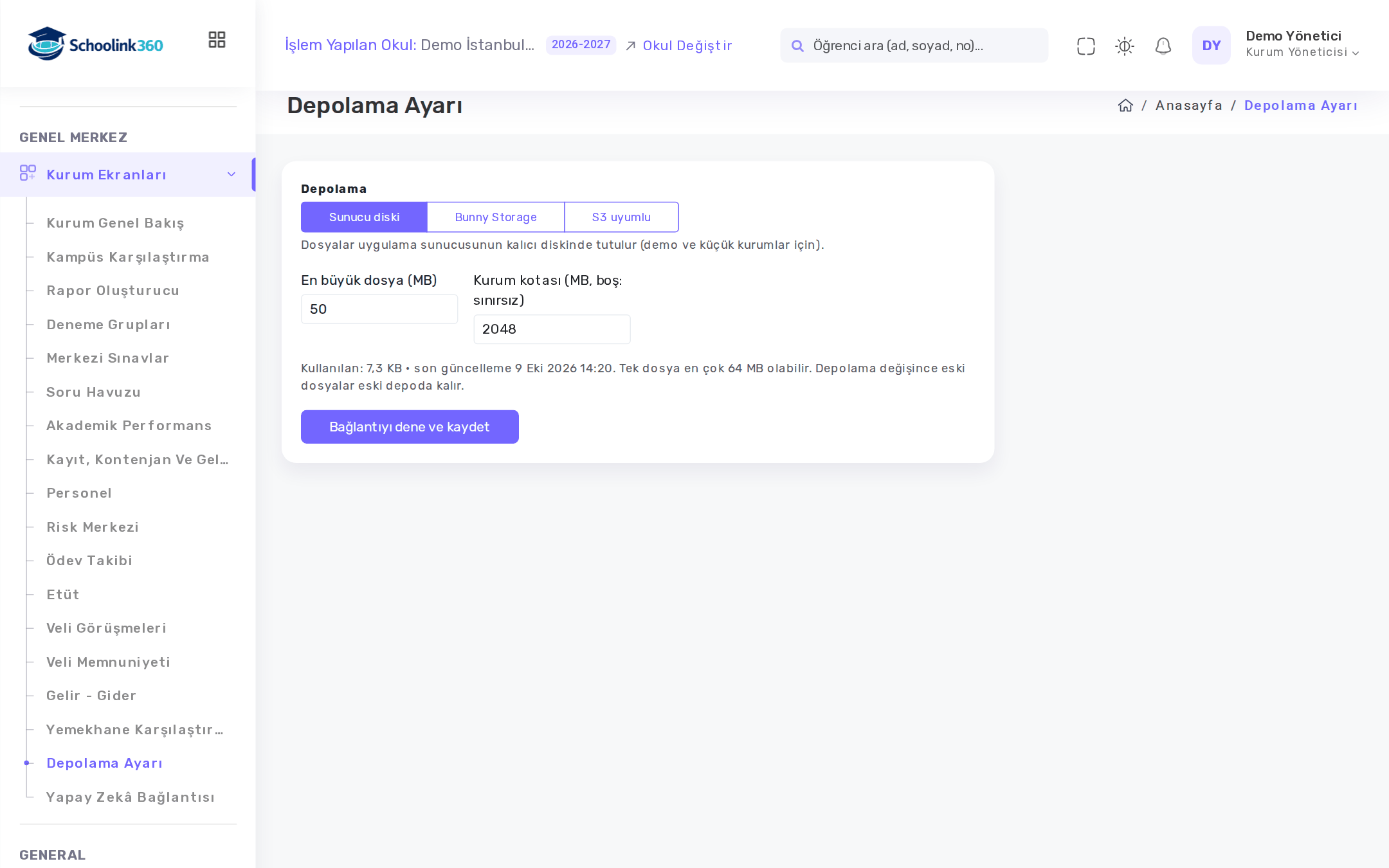Click Bağlantıyı dene ve kaydet button
The image size is (1389, 868).
[410, 426]
